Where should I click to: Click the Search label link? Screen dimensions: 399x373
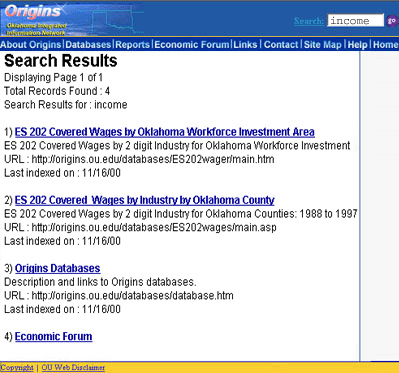point(309,21)
